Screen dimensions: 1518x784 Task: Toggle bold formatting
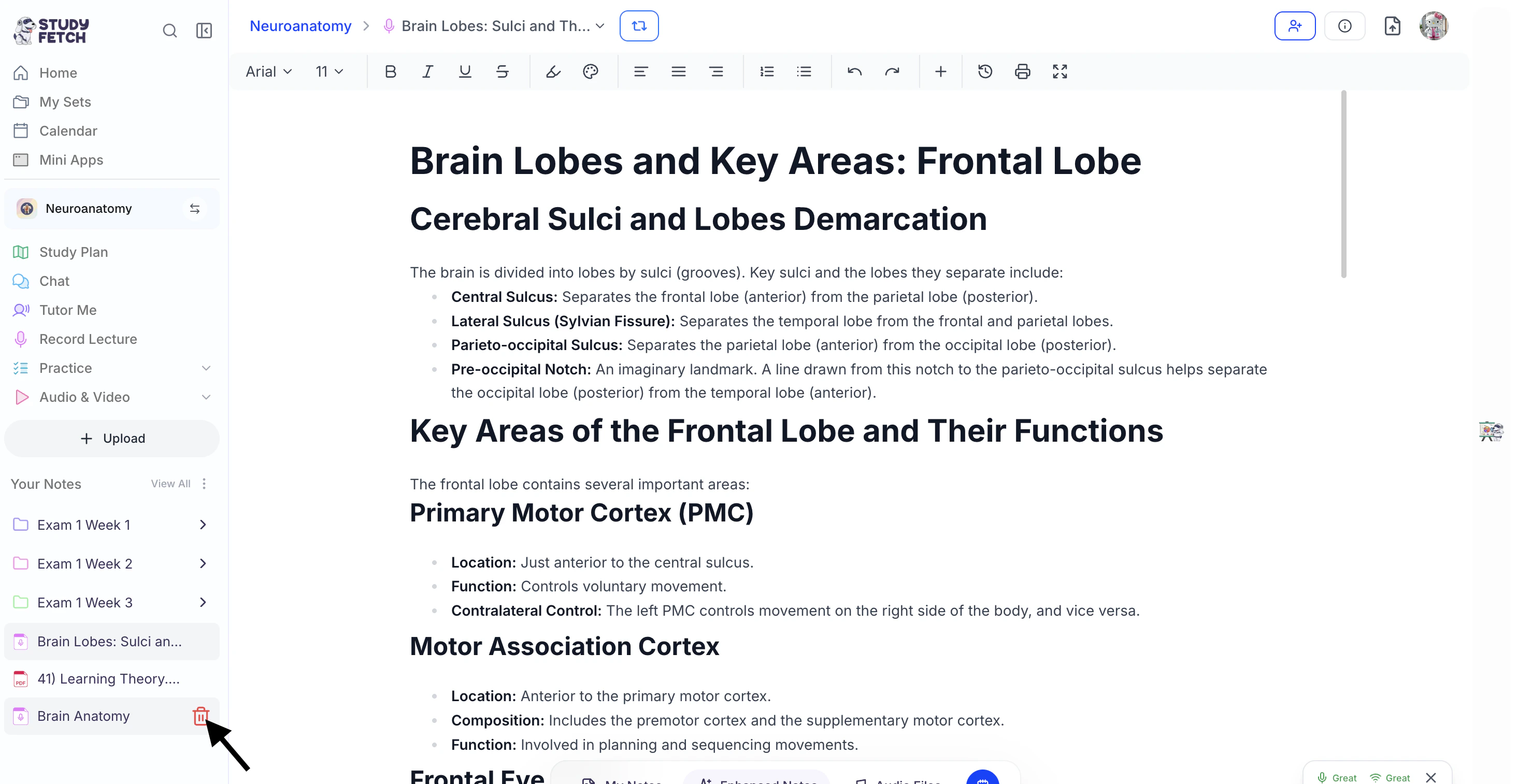point(390,71)
